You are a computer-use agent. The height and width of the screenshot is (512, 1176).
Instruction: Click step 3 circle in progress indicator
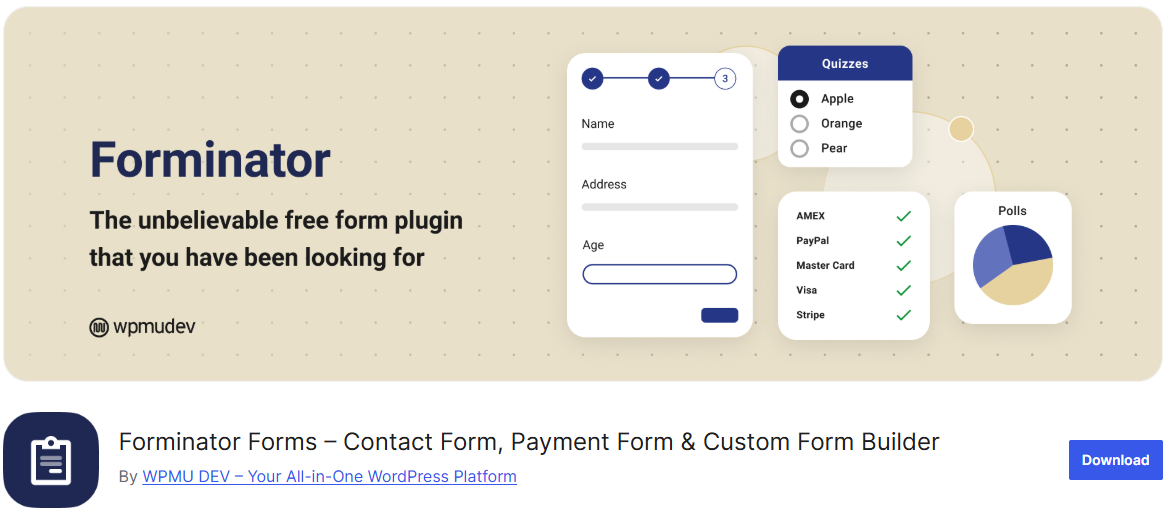pos(724,78)
